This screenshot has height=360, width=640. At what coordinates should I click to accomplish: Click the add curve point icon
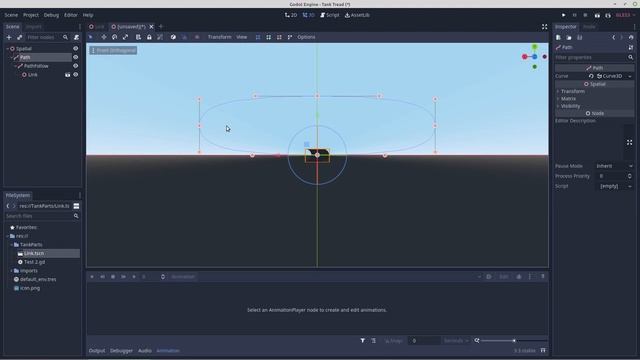pos(269,37)
